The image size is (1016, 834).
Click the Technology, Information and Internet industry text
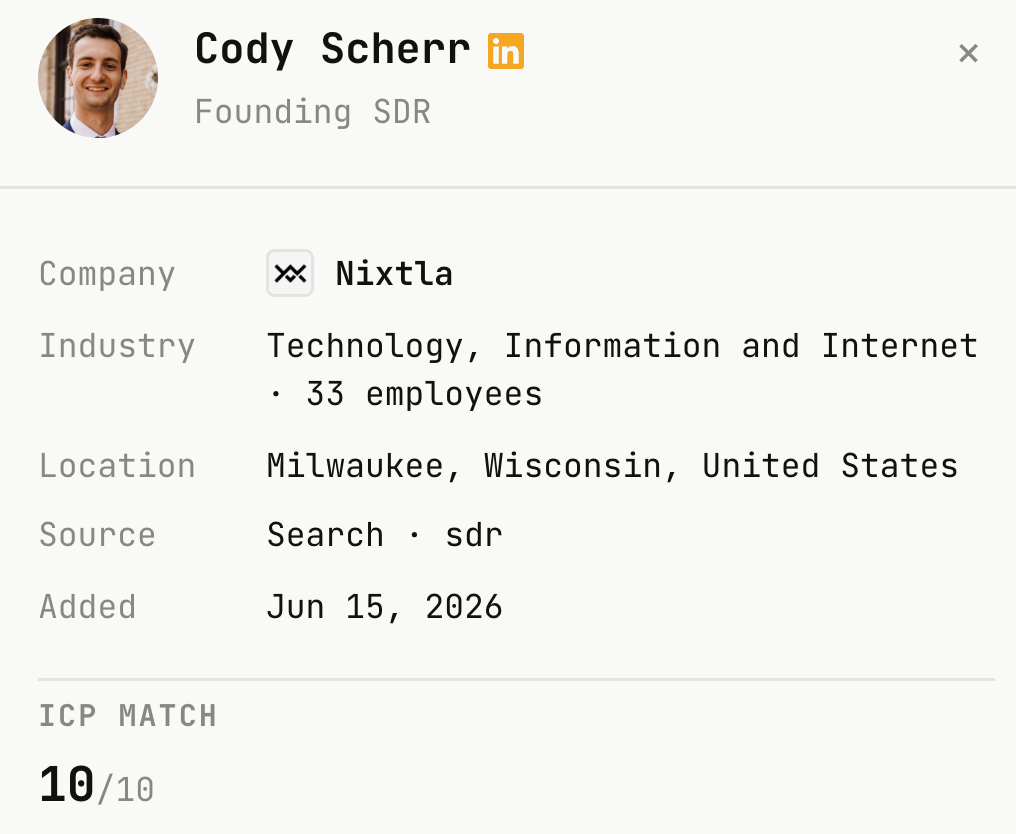click(x=622, y=346)
